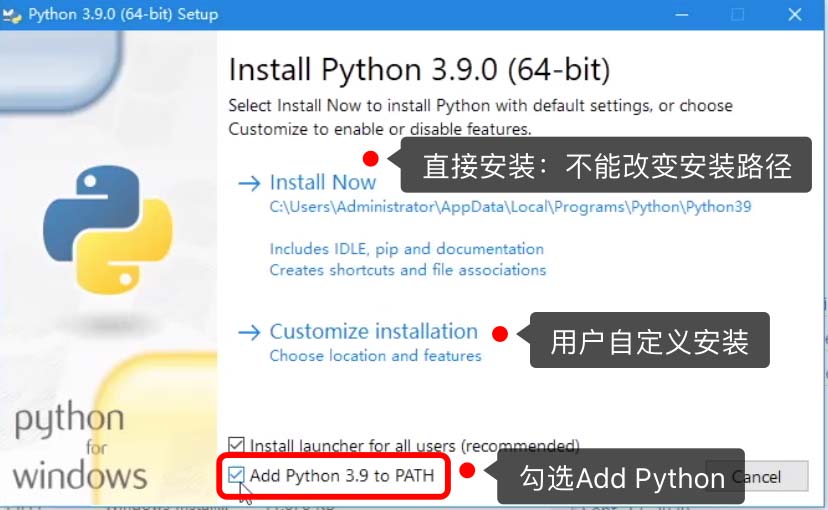Click the arrow beside Install Now
Screen dimensions: 828x510
[x=249, y=183]
